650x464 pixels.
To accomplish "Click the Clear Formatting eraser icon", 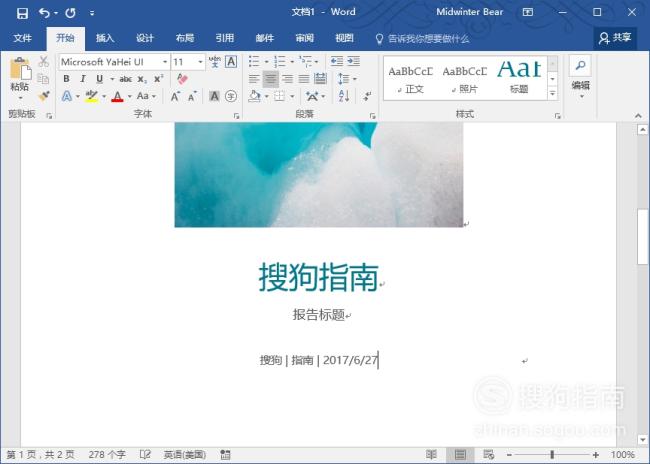I will click(182, 79).
